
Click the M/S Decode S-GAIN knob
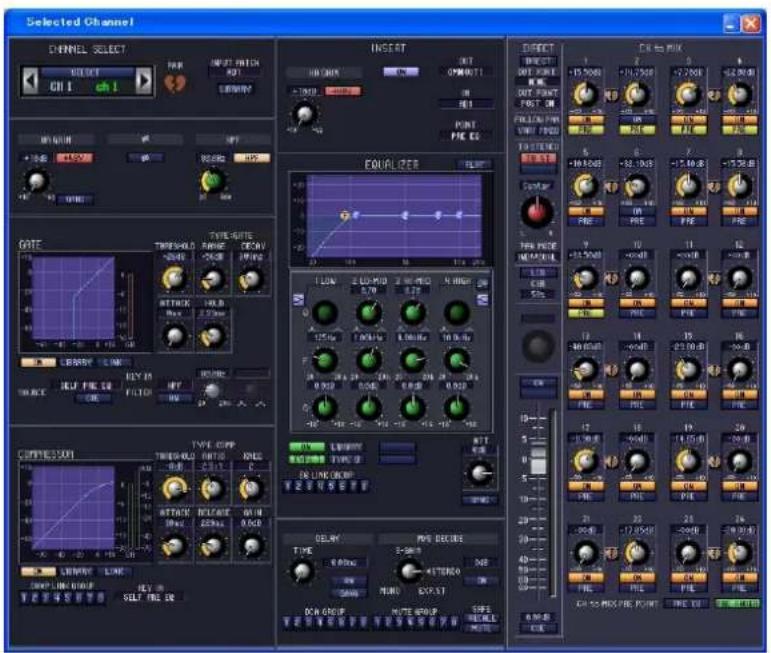point(408,571)
